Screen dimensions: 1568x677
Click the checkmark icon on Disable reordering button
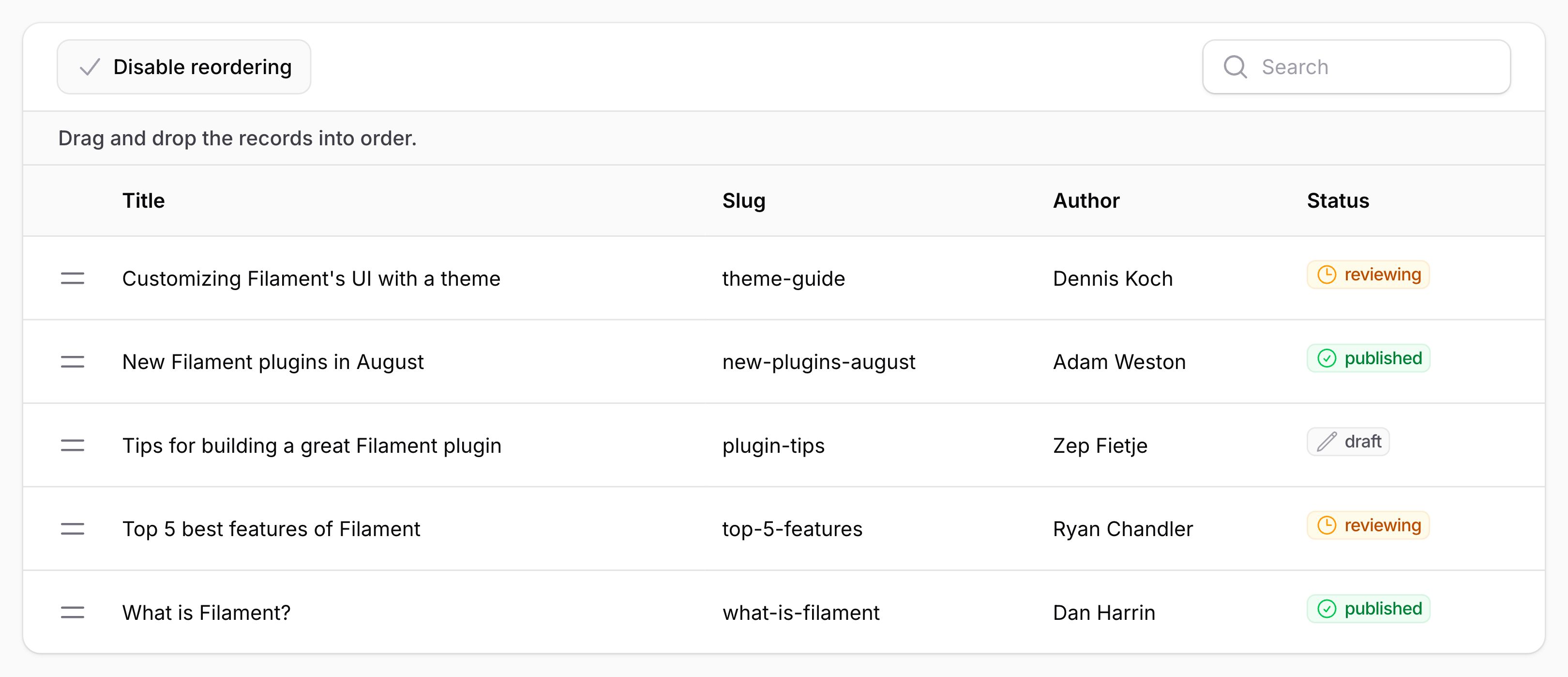coord(90,66)
